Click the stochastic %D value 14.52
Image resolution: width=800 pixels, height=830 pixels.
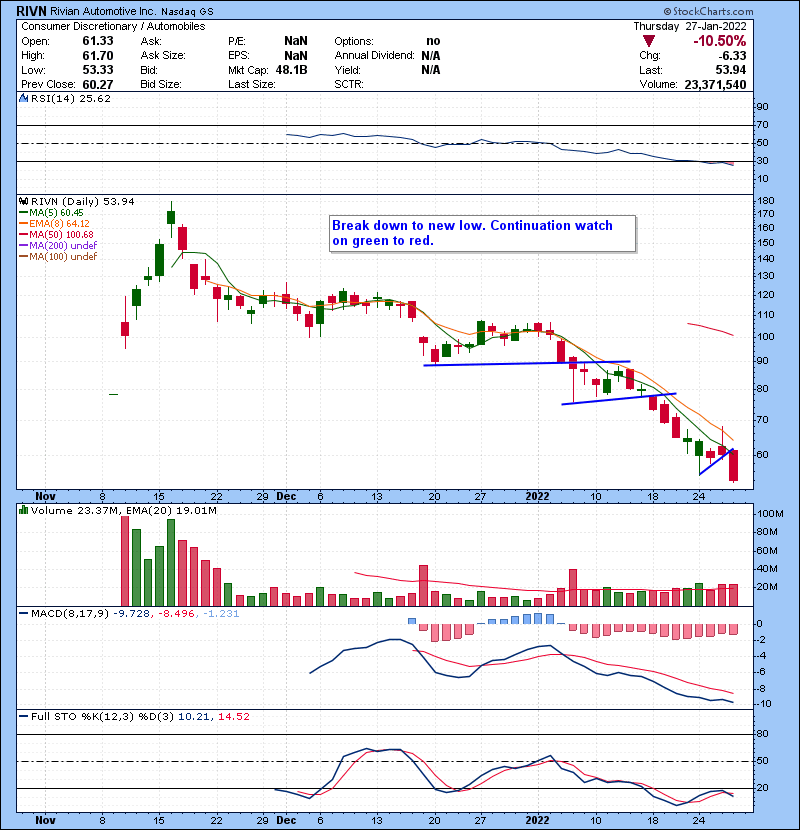[233, 717]
